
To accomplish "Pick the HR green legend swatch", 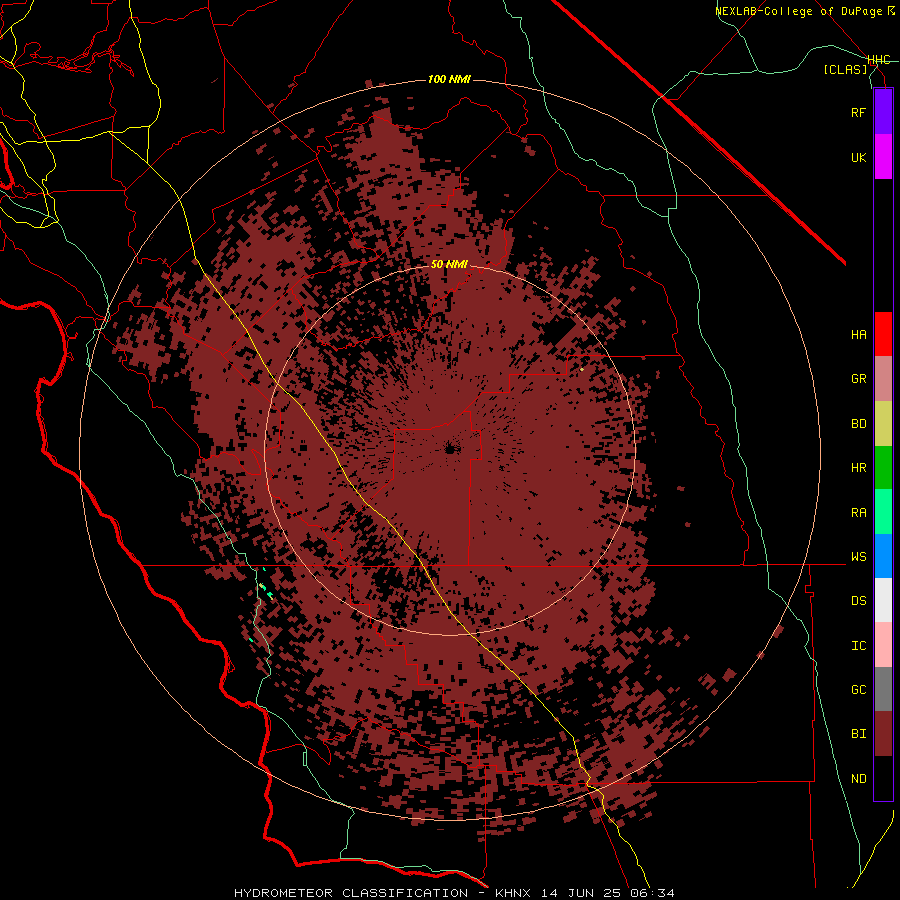I will click(x=883, y=468).
